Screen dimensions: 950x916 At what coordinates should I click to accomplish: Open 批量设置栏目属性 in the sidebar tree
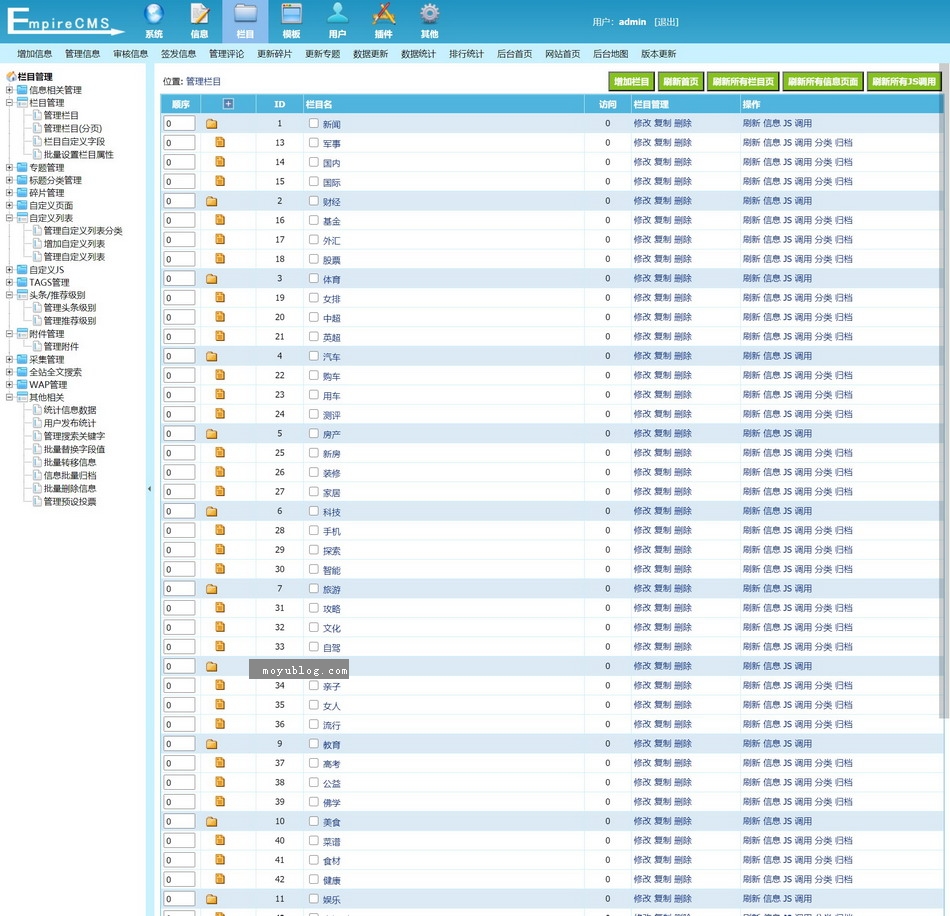[x=79, y=154]
